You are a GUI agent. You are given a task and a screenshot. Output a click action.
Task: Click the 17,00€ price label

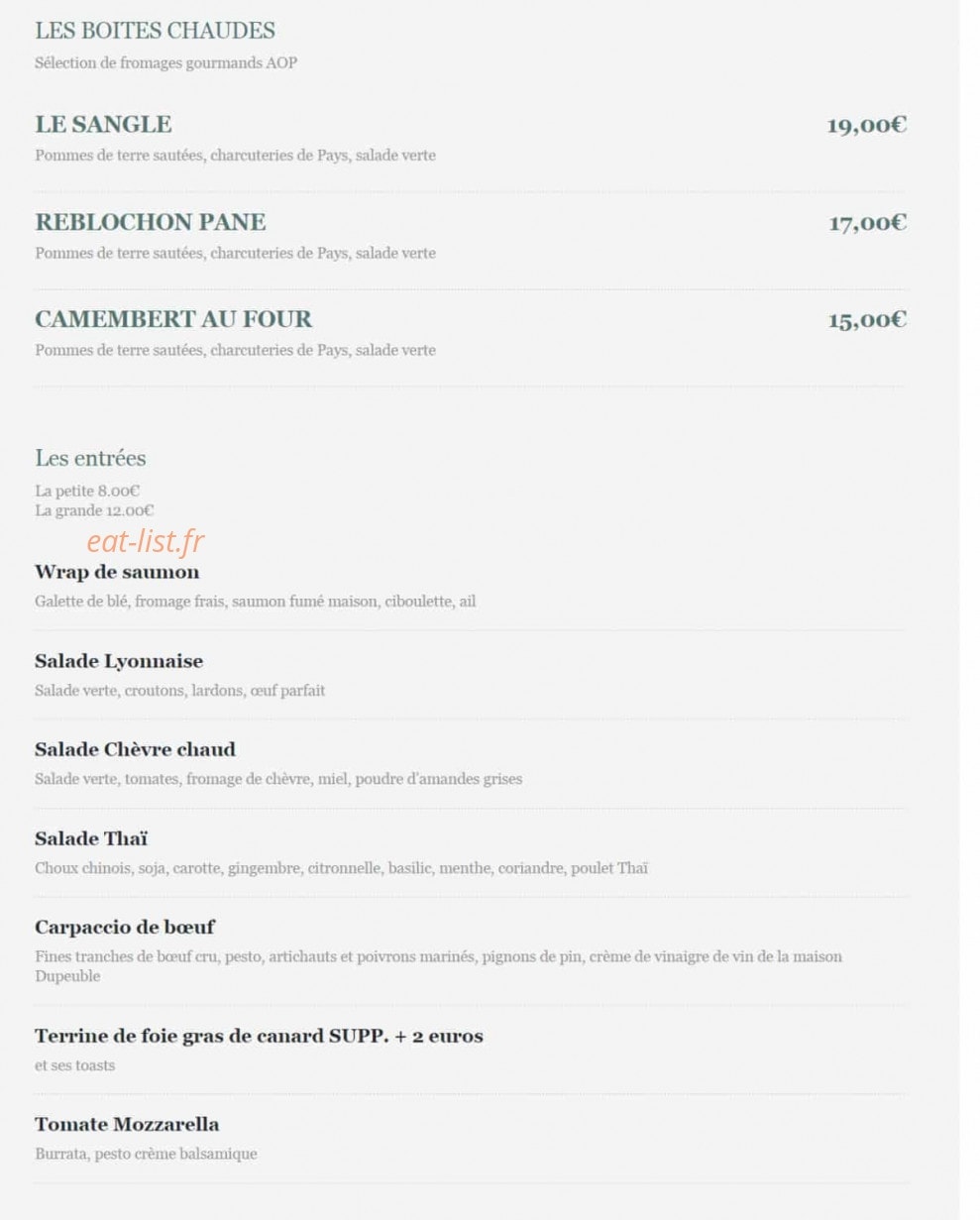(x=867, y=222)
